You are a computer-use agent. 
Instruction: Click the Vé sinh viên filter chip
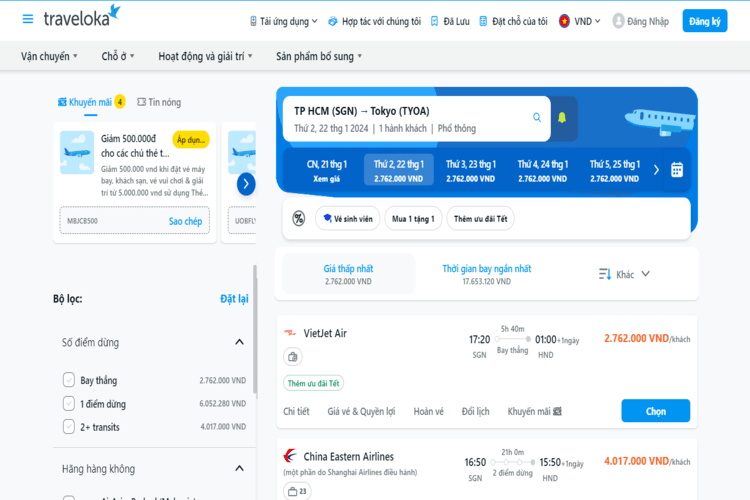tap(348, 219)
